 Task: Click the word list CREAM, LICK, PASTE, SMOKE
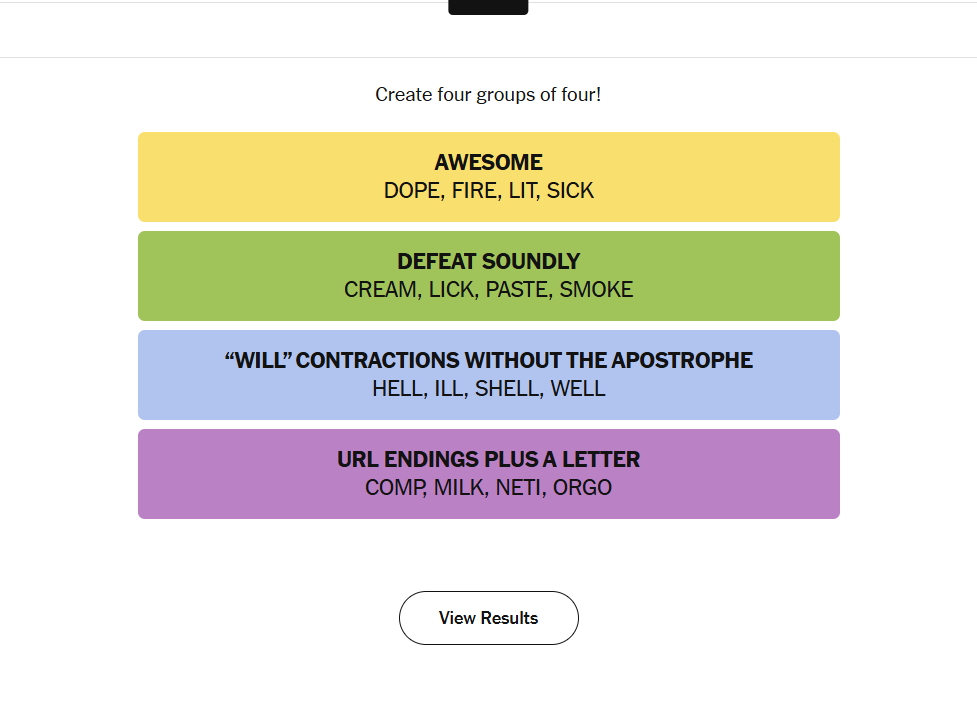488,290
